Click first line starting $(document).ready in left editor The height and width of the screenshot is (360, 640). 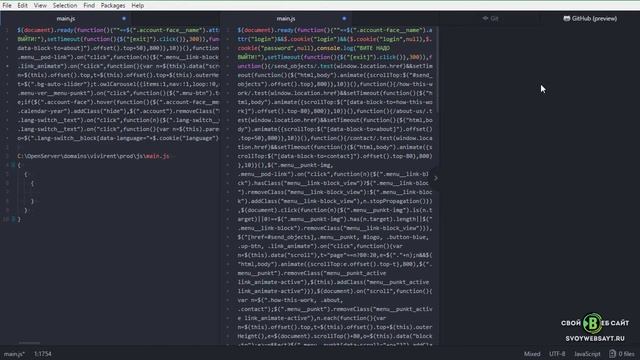pyautogui.click(x=118, y=30)
